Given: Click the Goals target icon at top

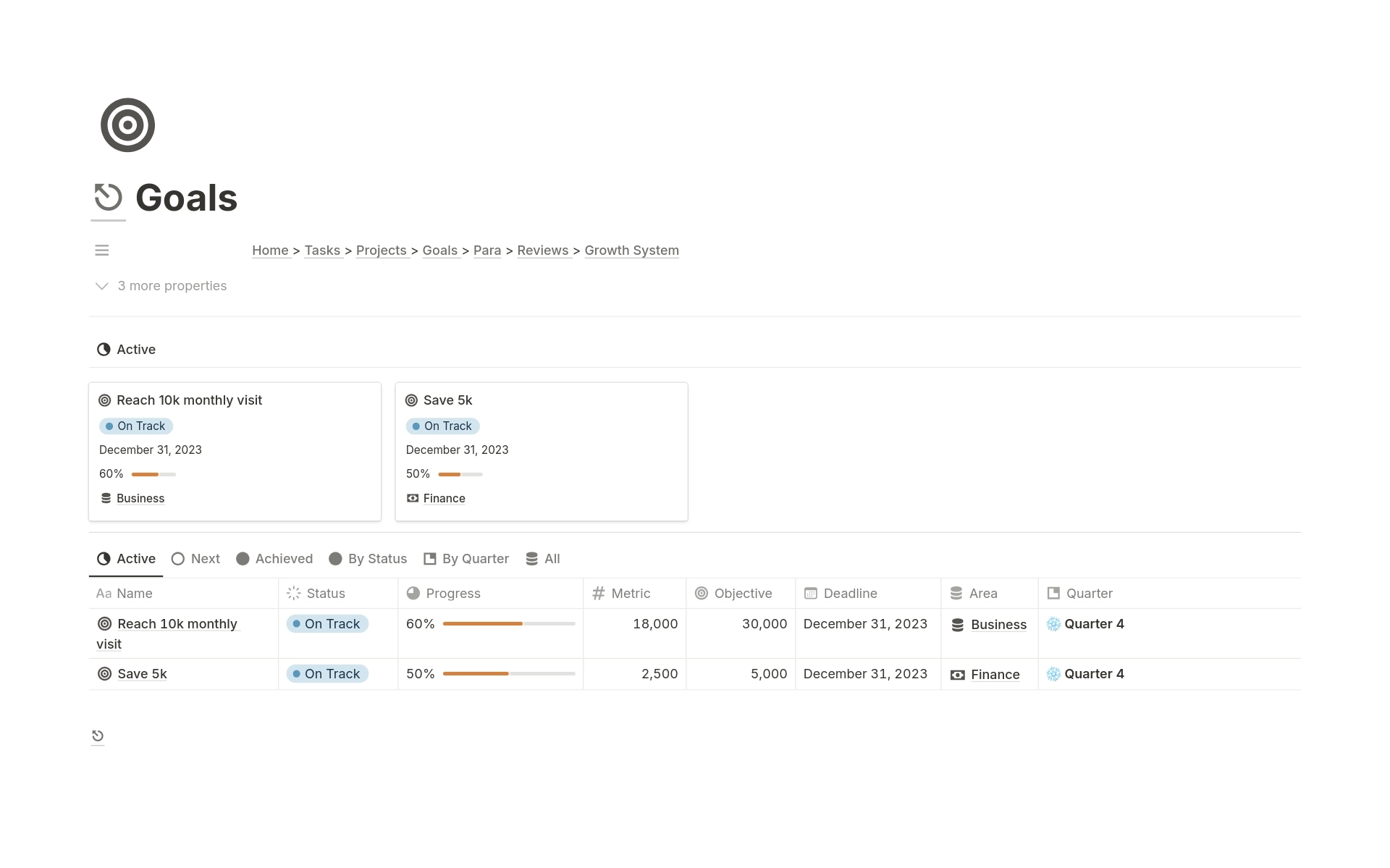Looking at the screenshot, I should (127, 124).
